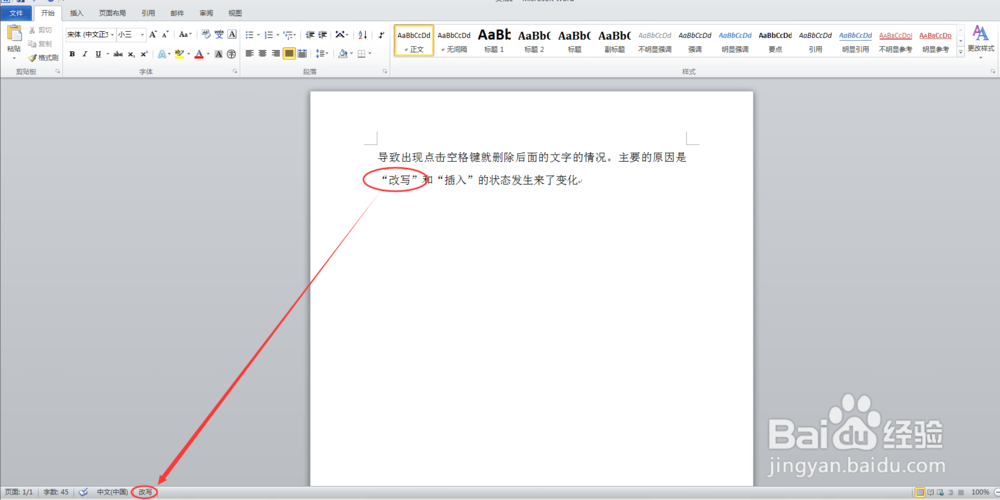Click the Character Border icon
Image resolution: width=1000 pixels, height=500 pixels.
(x=232, y=34)
